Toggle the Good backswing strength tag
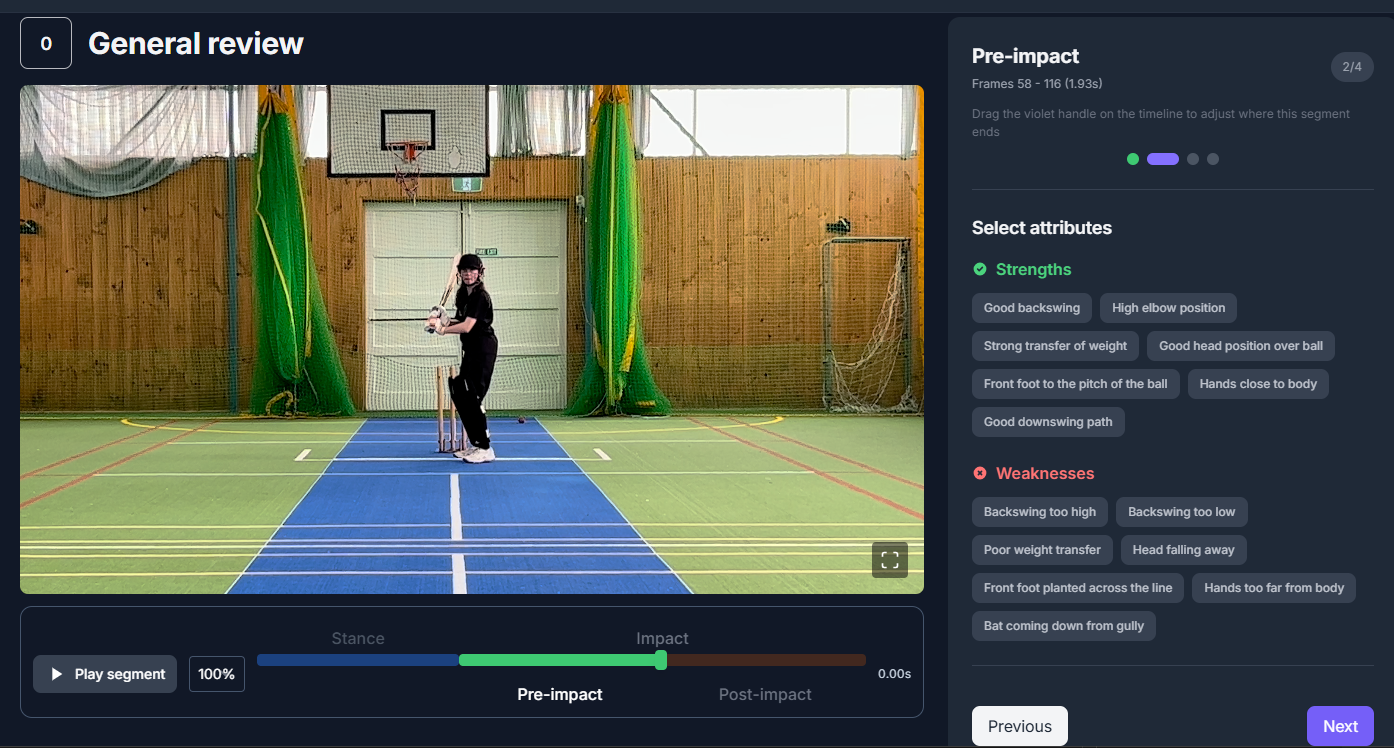 [1031, 308]
